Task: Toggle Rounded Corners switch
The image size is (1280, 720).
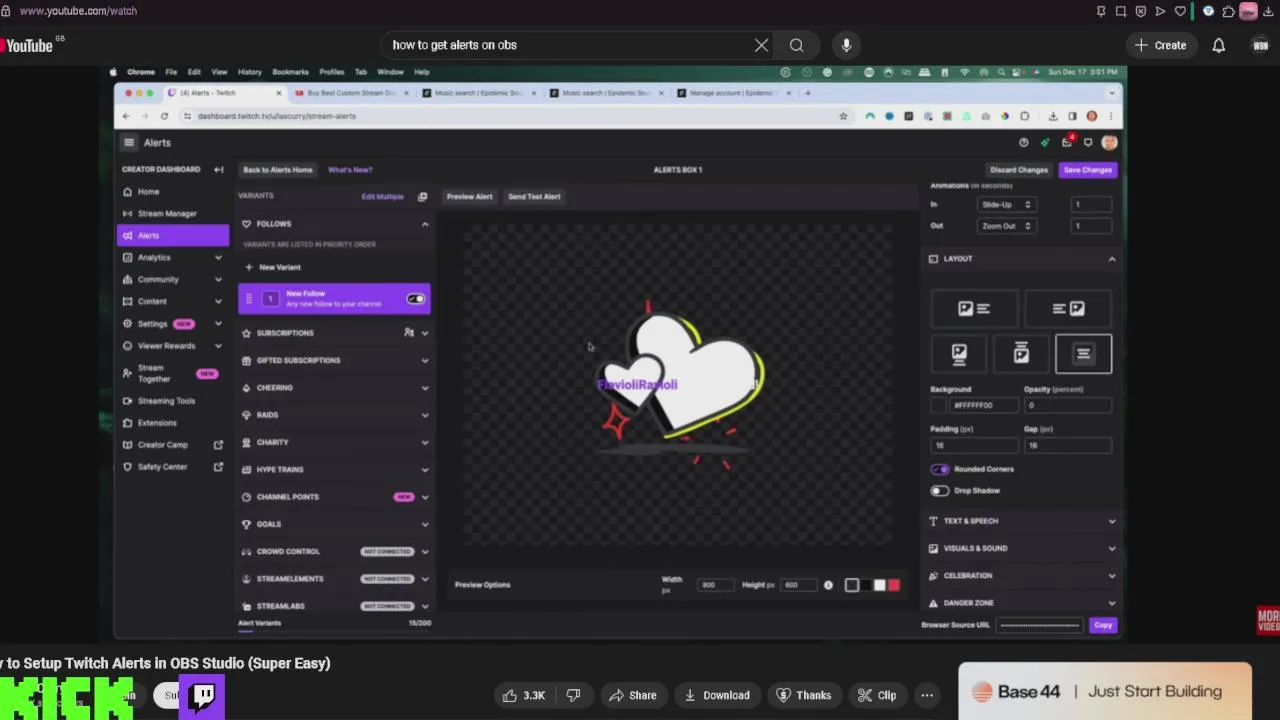Action: [940, 469]
